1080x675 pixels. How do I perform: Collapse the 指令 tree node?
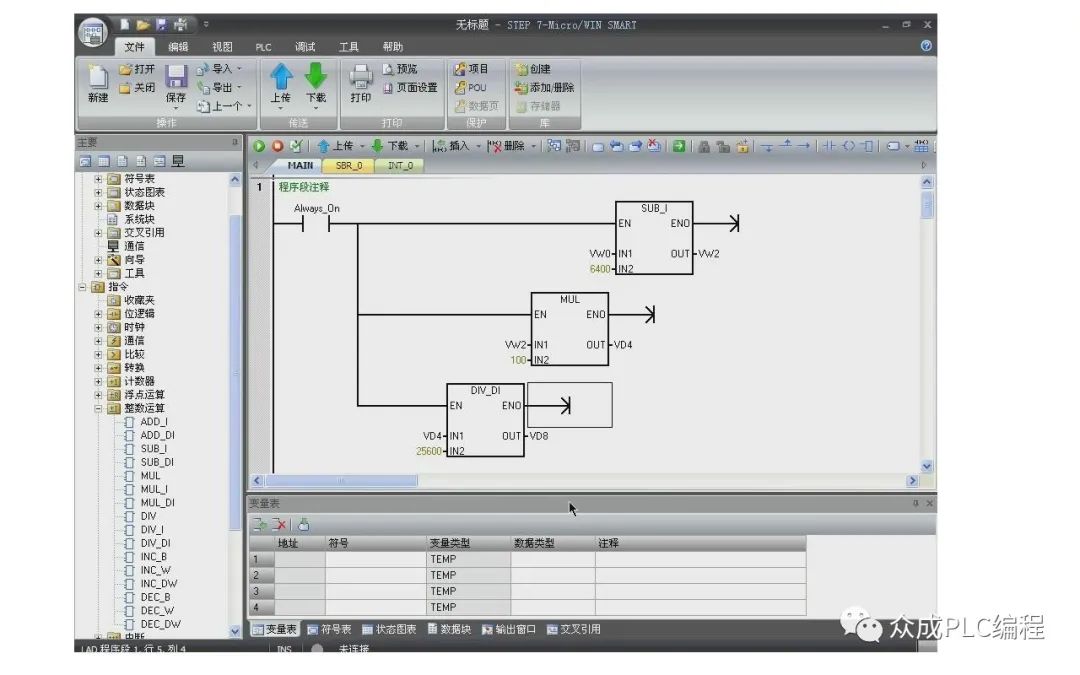(x=80, y=286)
